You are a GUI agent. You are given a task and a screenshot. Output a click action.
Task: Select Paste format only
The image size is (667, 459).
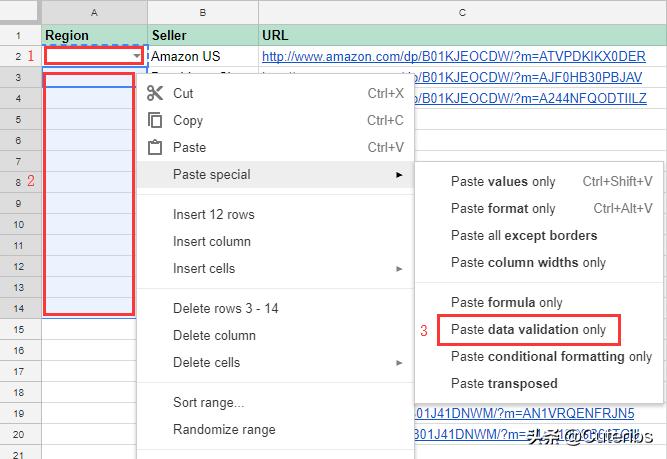click(x=539, y=208)
